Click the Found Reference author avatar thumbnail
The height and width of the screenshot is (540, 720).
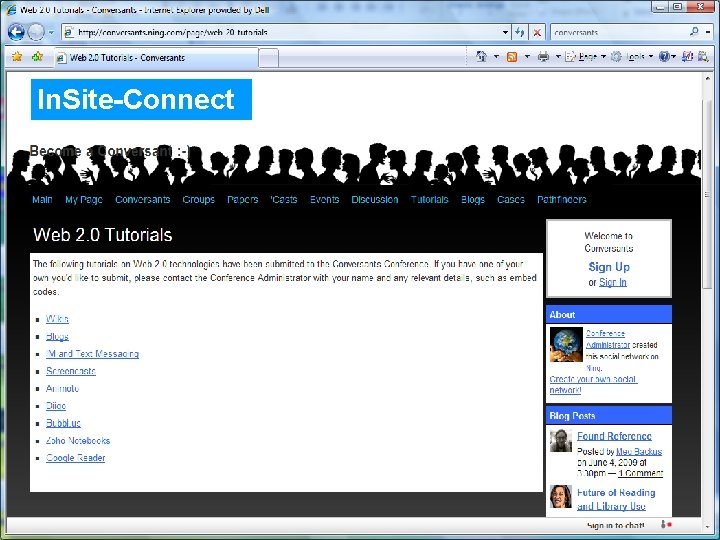[x=561, y=441]
